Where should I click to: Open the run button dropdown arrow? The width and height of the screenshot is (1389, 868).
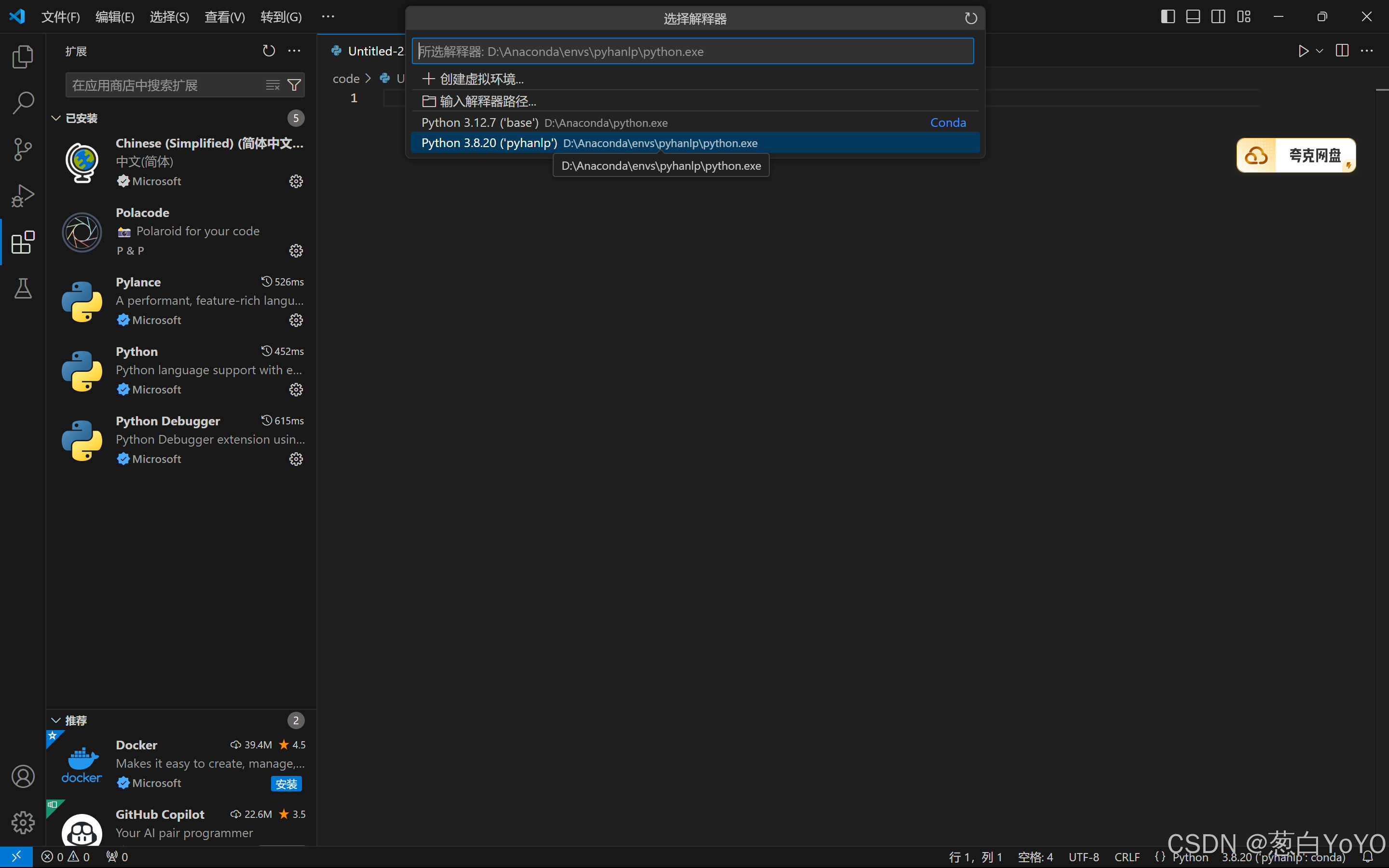point(1320,51)
